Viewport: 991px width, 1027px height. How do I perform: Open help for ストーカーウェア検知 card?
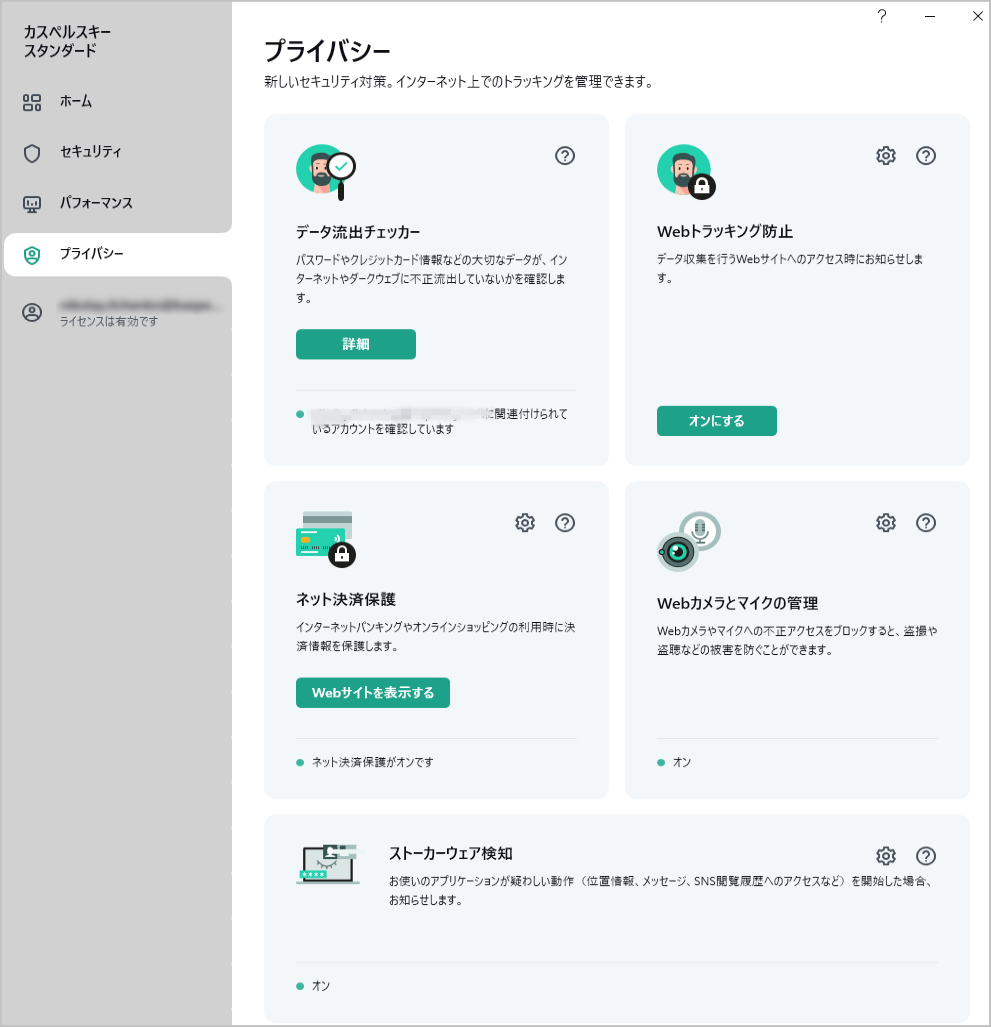[926, 855]
